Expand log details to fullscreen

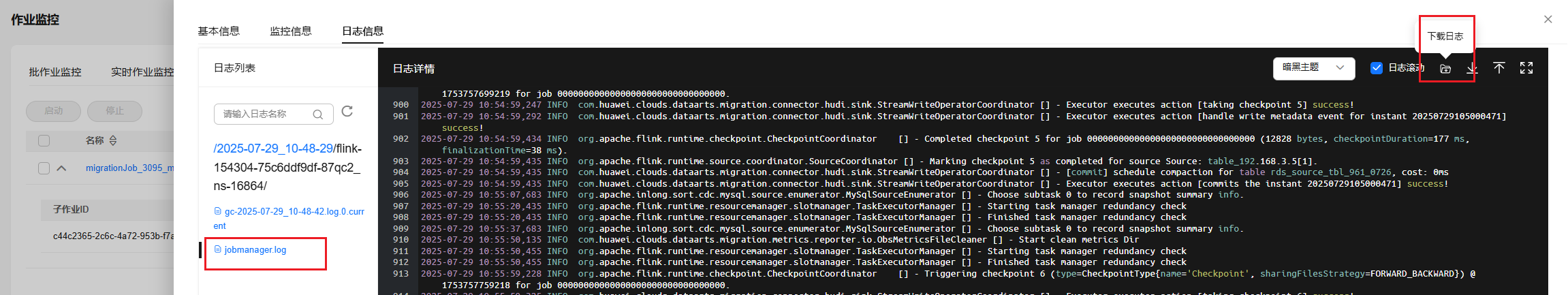1526,68
